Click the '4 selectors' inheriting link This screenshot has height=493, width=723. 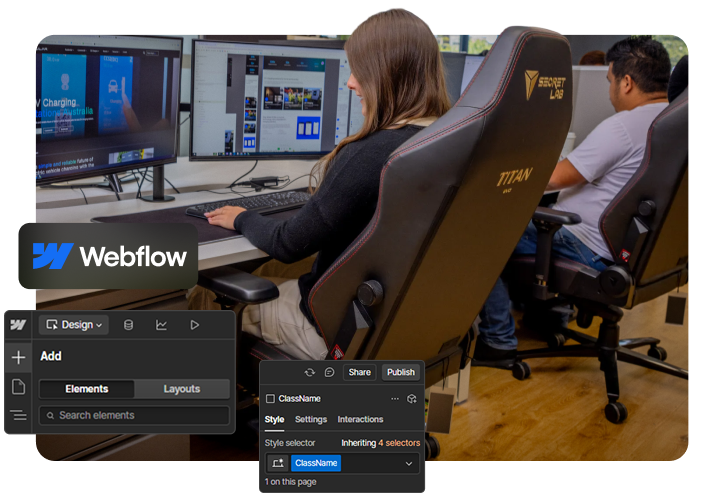click(399, 443)
